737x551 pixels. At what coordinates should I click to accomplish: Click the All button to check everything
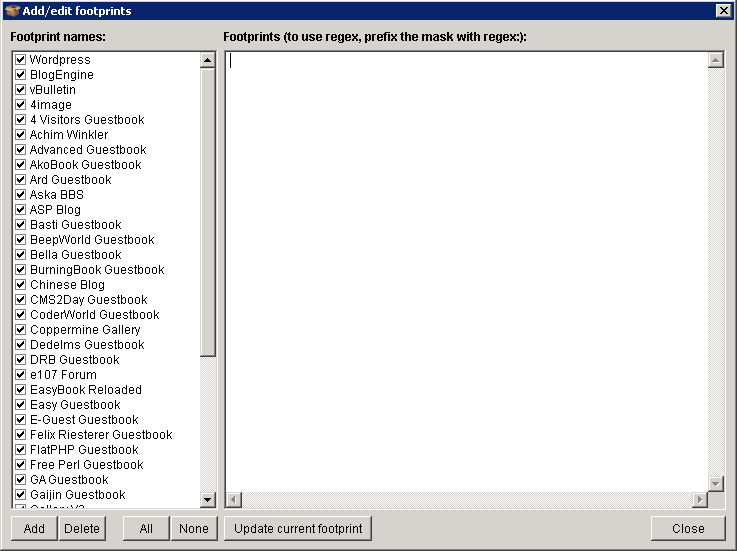(146, 529)
